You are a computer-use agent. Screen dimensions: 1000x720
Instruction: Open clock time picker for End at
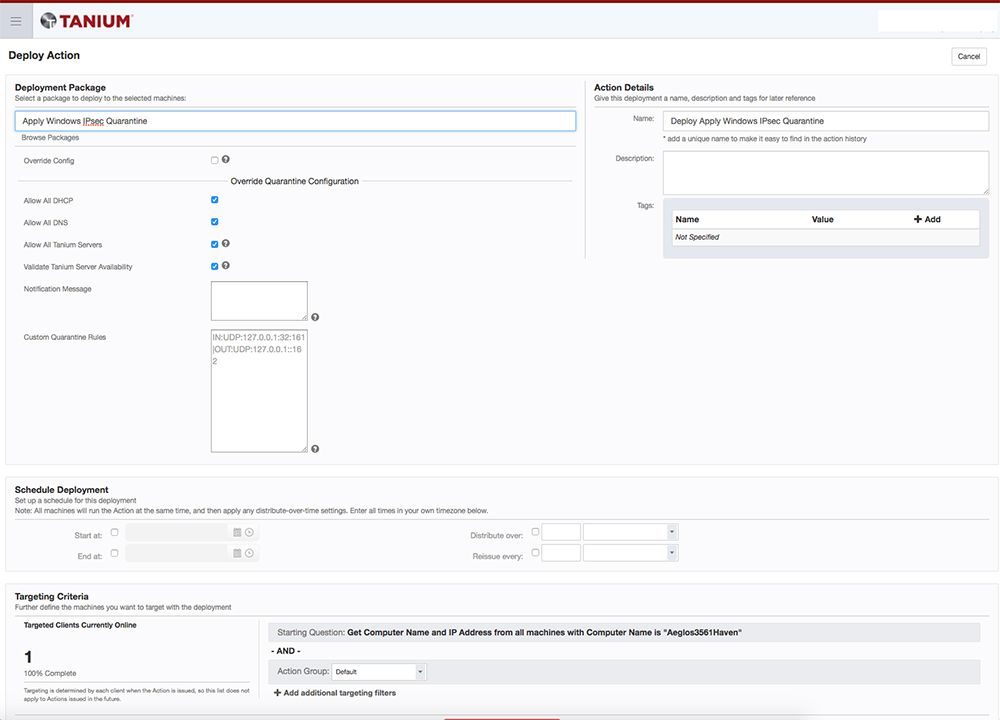tap(249, 554)
